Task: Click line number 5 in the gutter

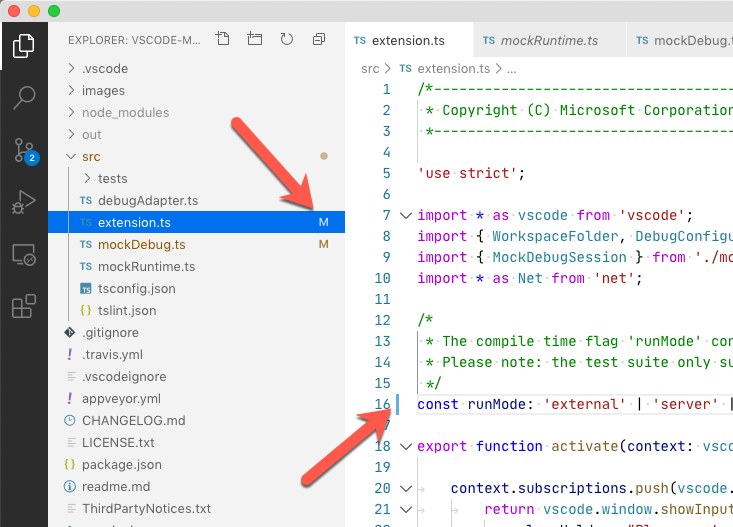Action: 386,173
